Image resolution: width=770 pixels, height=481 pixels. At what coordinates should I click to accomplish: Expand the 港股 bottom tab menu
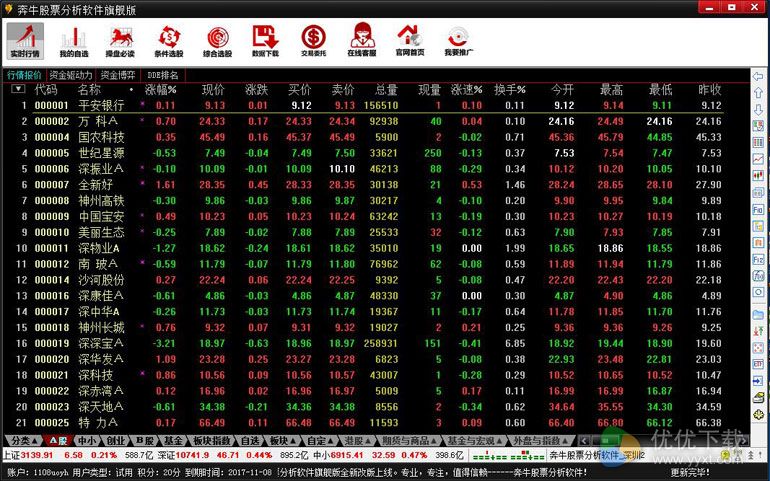[x=357, y=441]
